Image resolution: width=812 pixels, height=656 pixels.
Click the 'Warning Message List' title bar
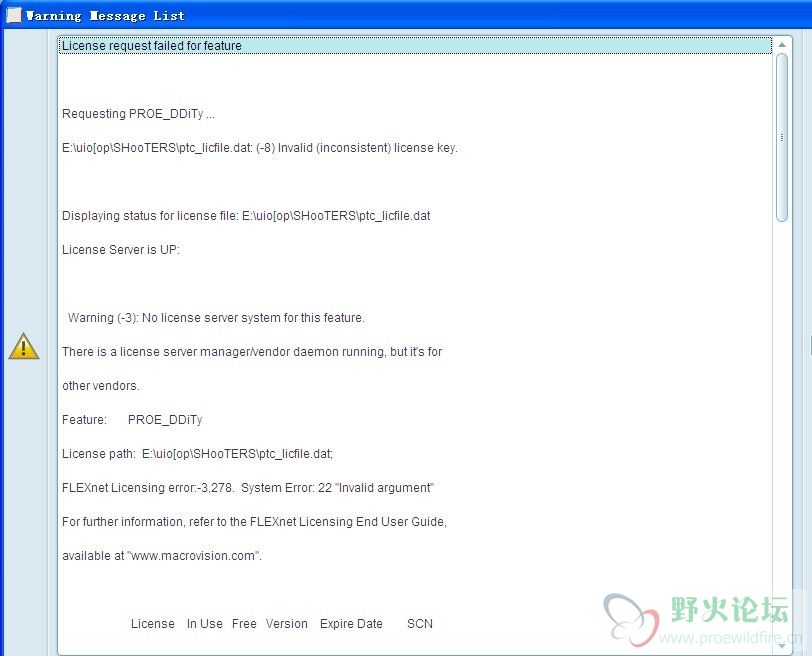pos(406,16)
